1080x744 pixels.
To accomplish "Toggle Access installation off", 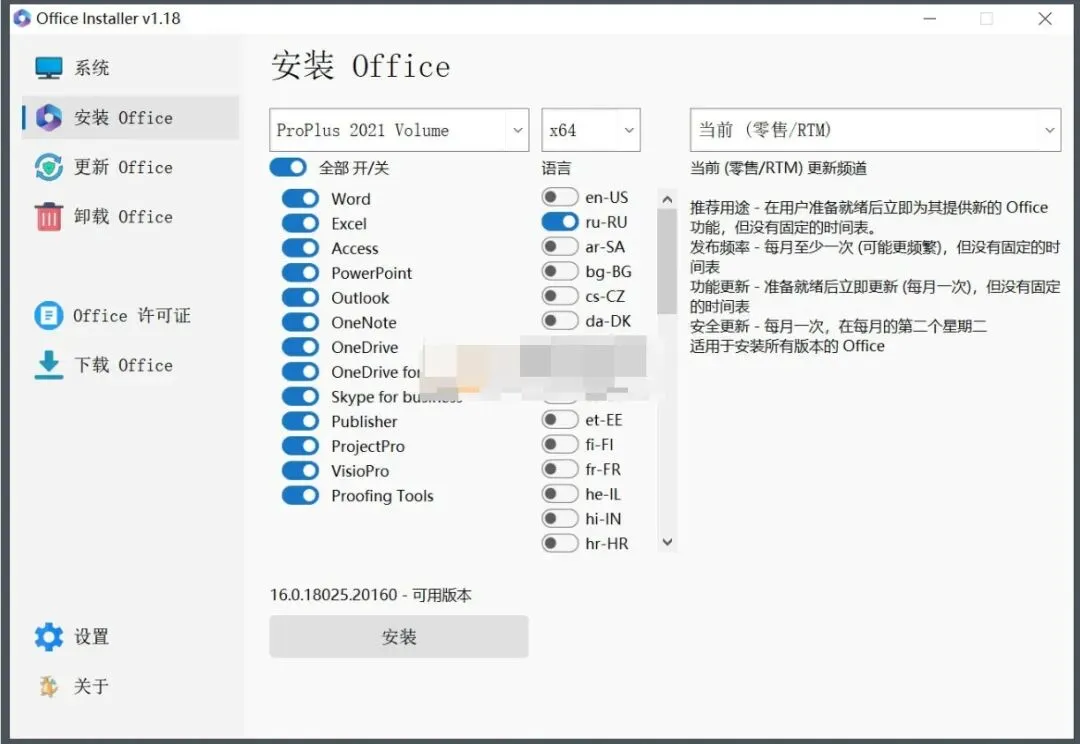I will (x=300, y=248).
